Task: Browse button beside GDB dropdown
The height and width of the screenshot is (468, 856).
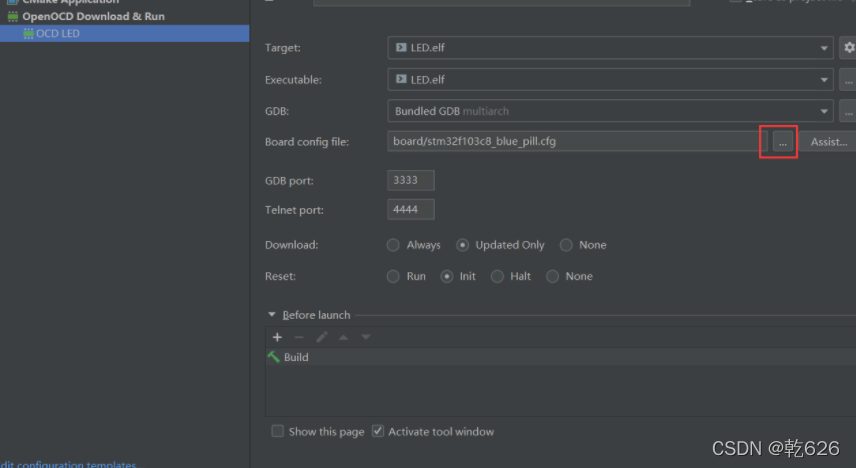Action: point(848,111)
